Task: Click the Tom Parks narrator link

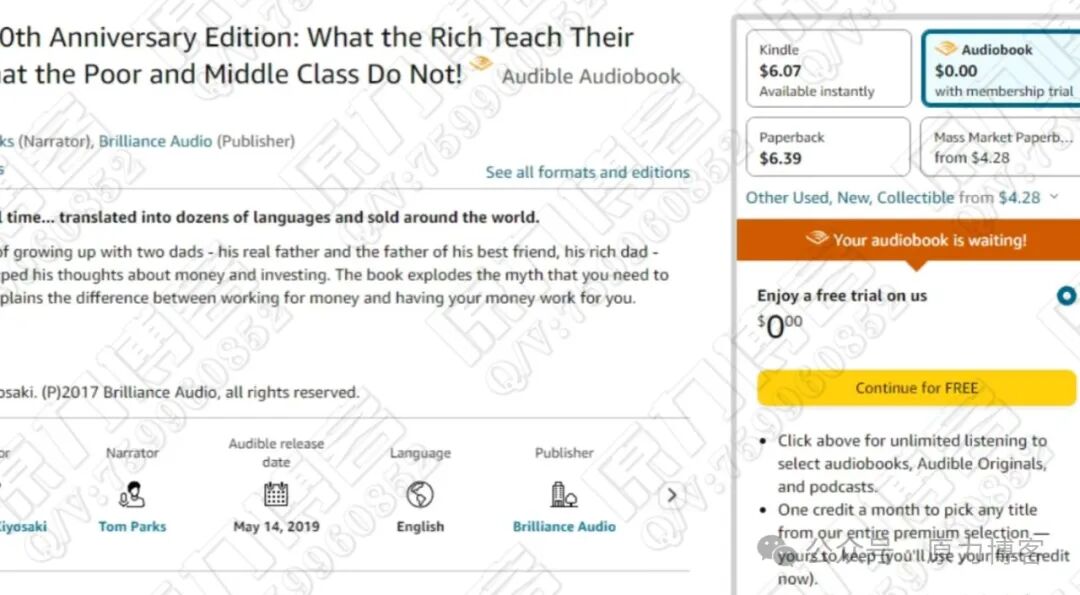Action: pos(132,526)
